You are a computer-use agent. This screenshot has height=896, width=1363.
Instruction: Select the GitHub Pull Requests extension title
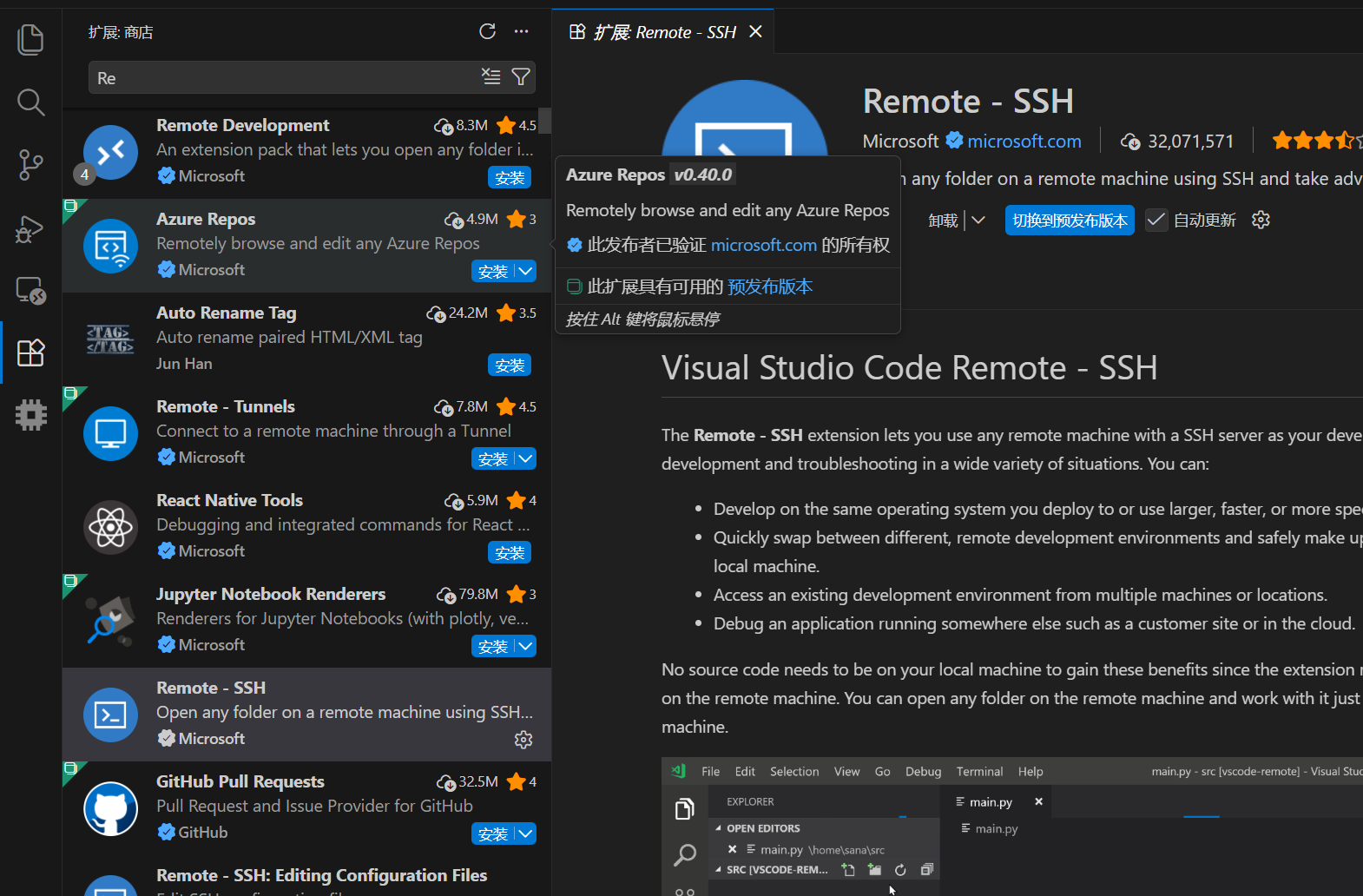pos(240,781)
